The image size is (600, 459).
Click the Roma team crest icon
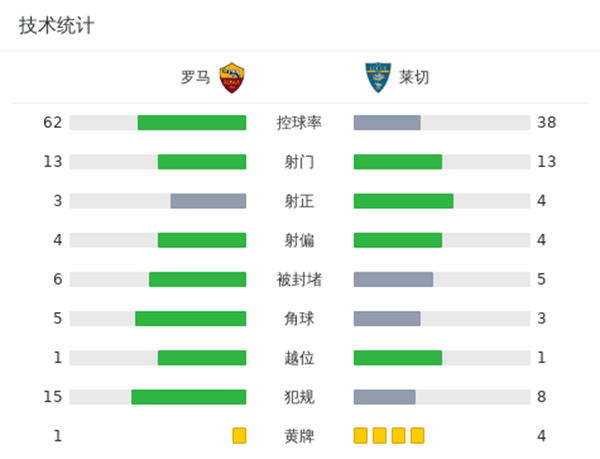click(x=231, y=78)
